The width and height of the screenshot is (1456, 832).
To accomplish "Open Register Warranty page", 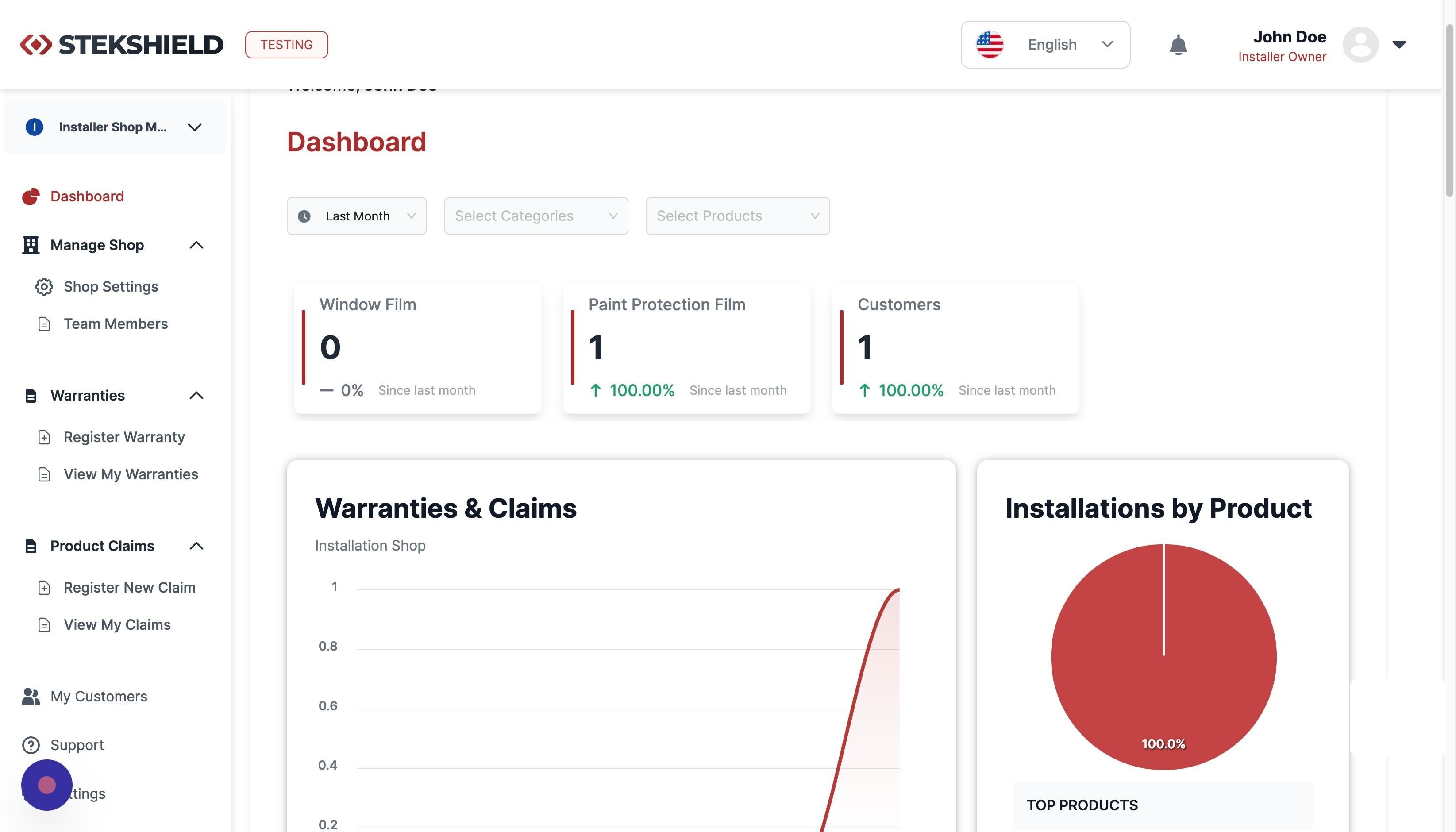I will tap(124, 437).
